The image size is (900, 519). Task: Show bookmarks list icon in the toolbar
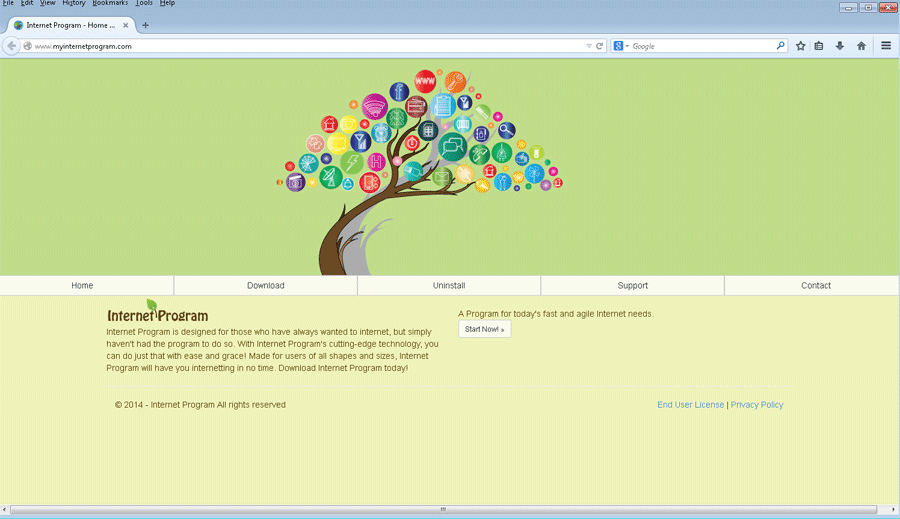(x=819, y=46)
